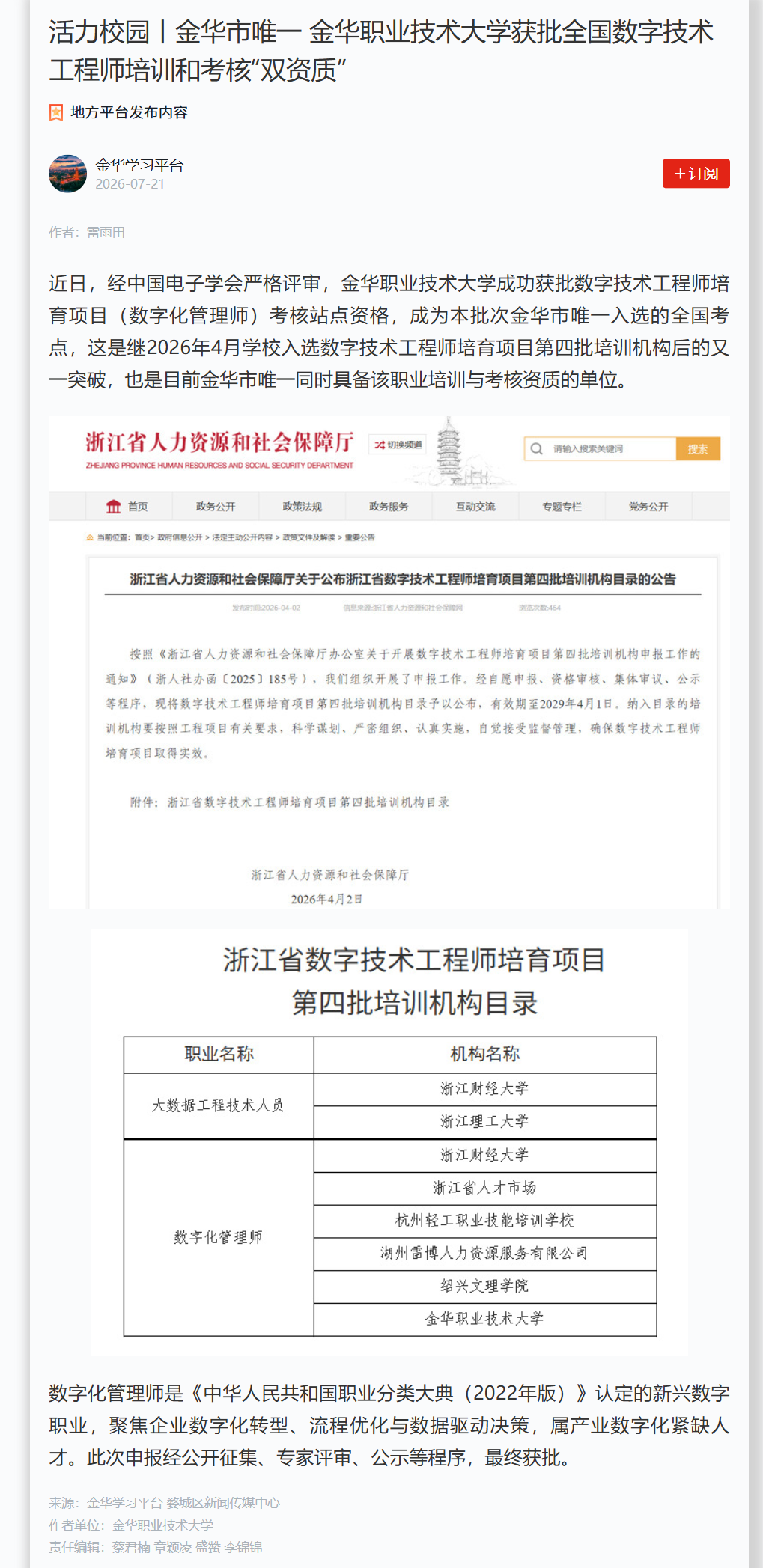This screenshot has height=1568, width=763.
Task: Click the 金华学习平台 publisher name
Action: pos(139,165)
